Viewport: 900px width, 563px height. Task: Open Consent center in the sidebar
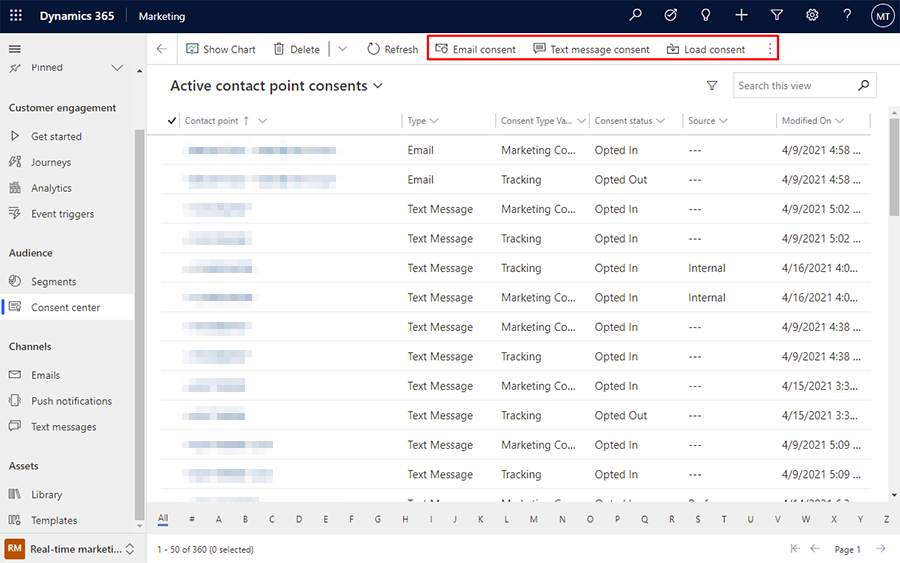click(x=65, y=308)
